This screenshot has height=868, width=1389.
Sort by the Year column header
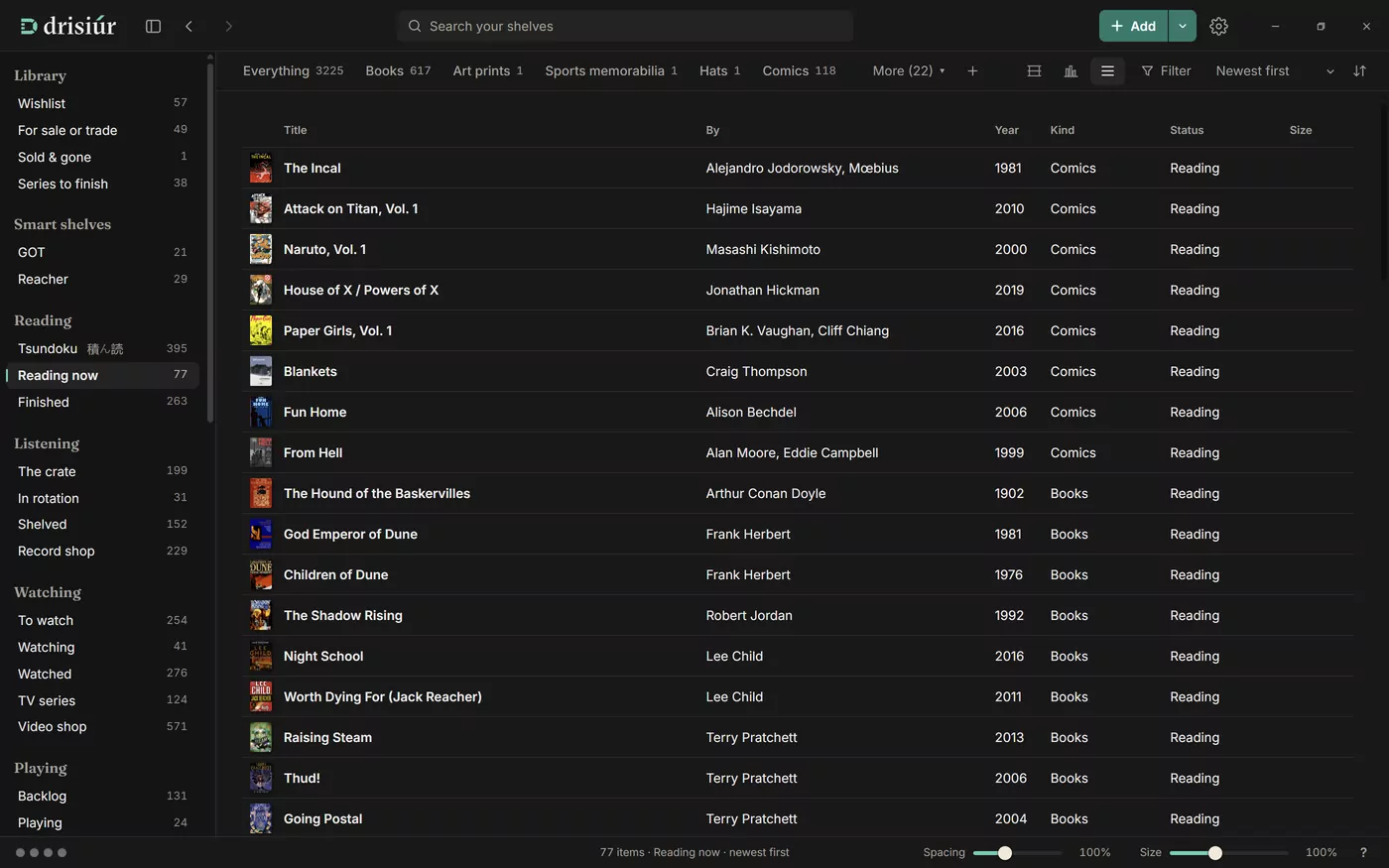[1006, 130]
